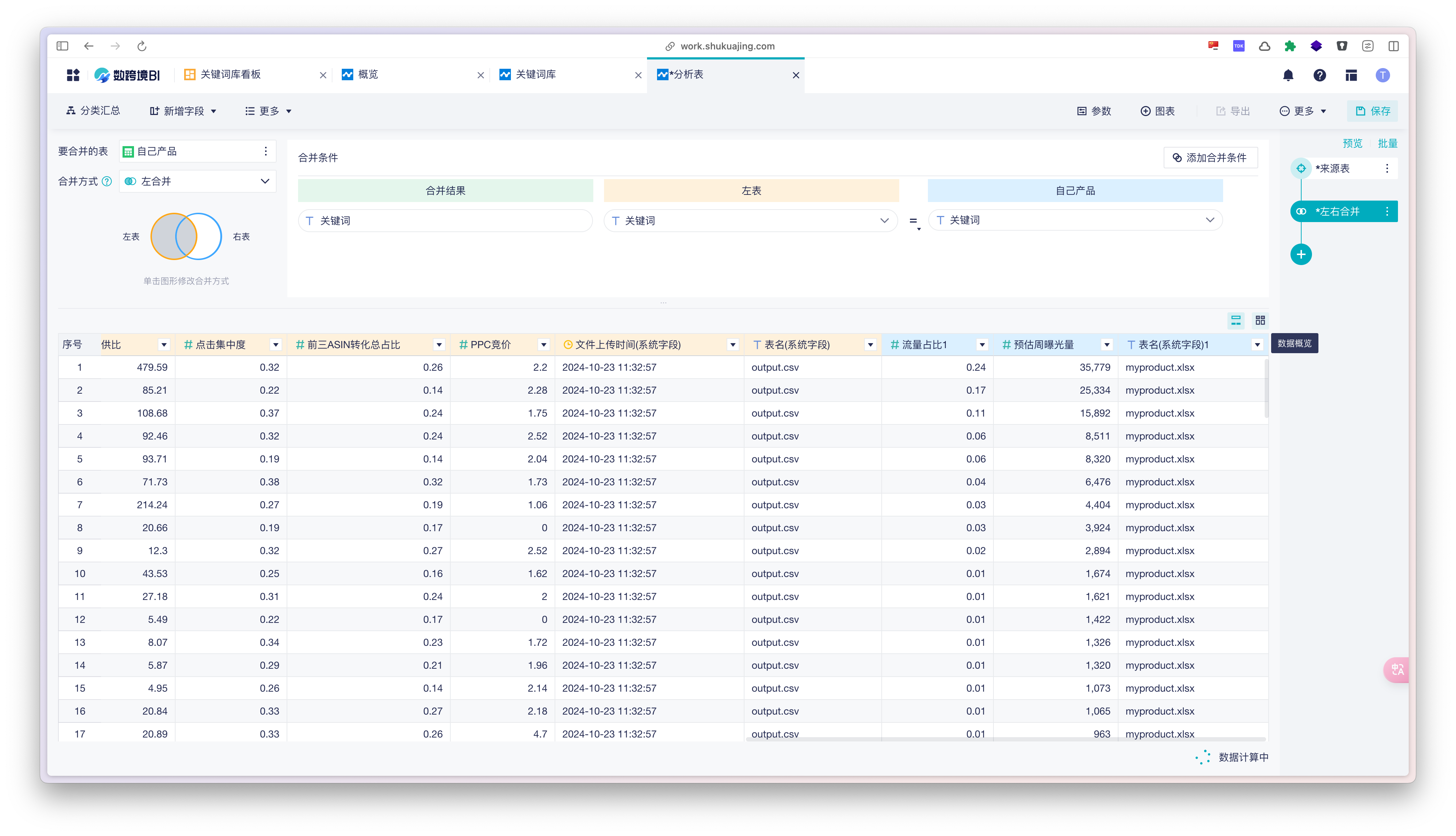Switch to the grid view icon

1260,320
